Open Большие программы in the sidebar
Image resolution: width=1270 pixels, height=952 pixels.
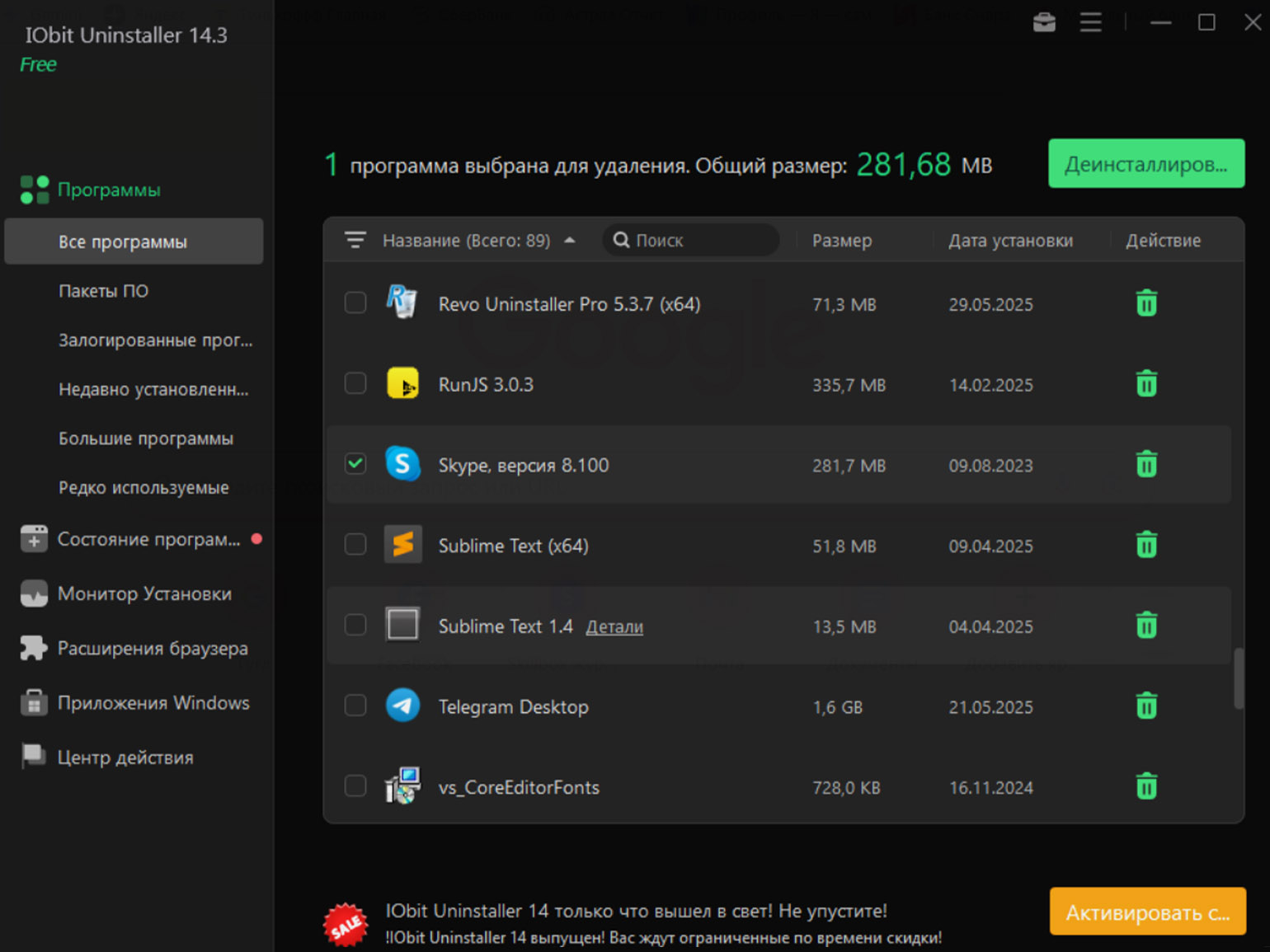pyautogui.click(x=146, y=438)
